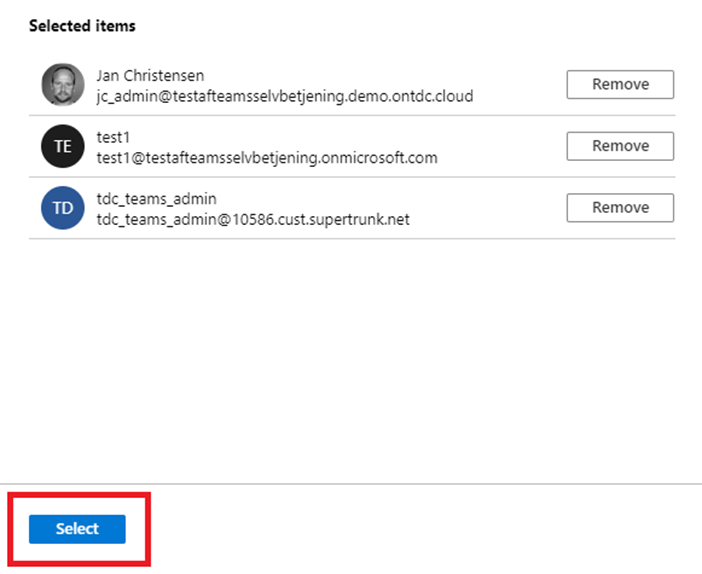This screenshot has height=574, width=702.
Task: Click the TE avatar for test1
Action: pos(63,146)
